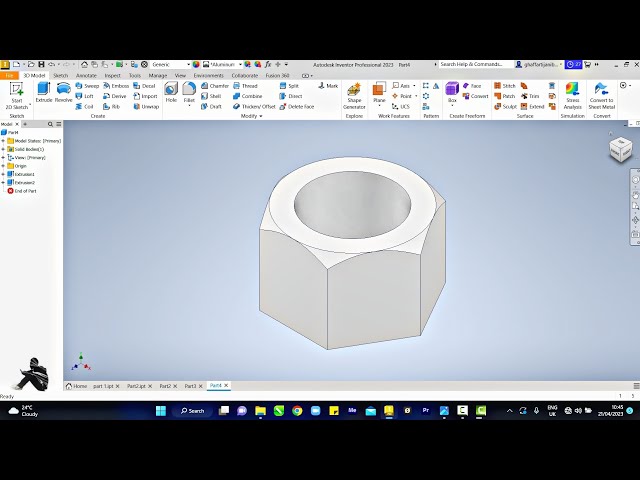Open File Explorer from the taskbar
This screenshot has width=640, height=480.
point(260,411)
